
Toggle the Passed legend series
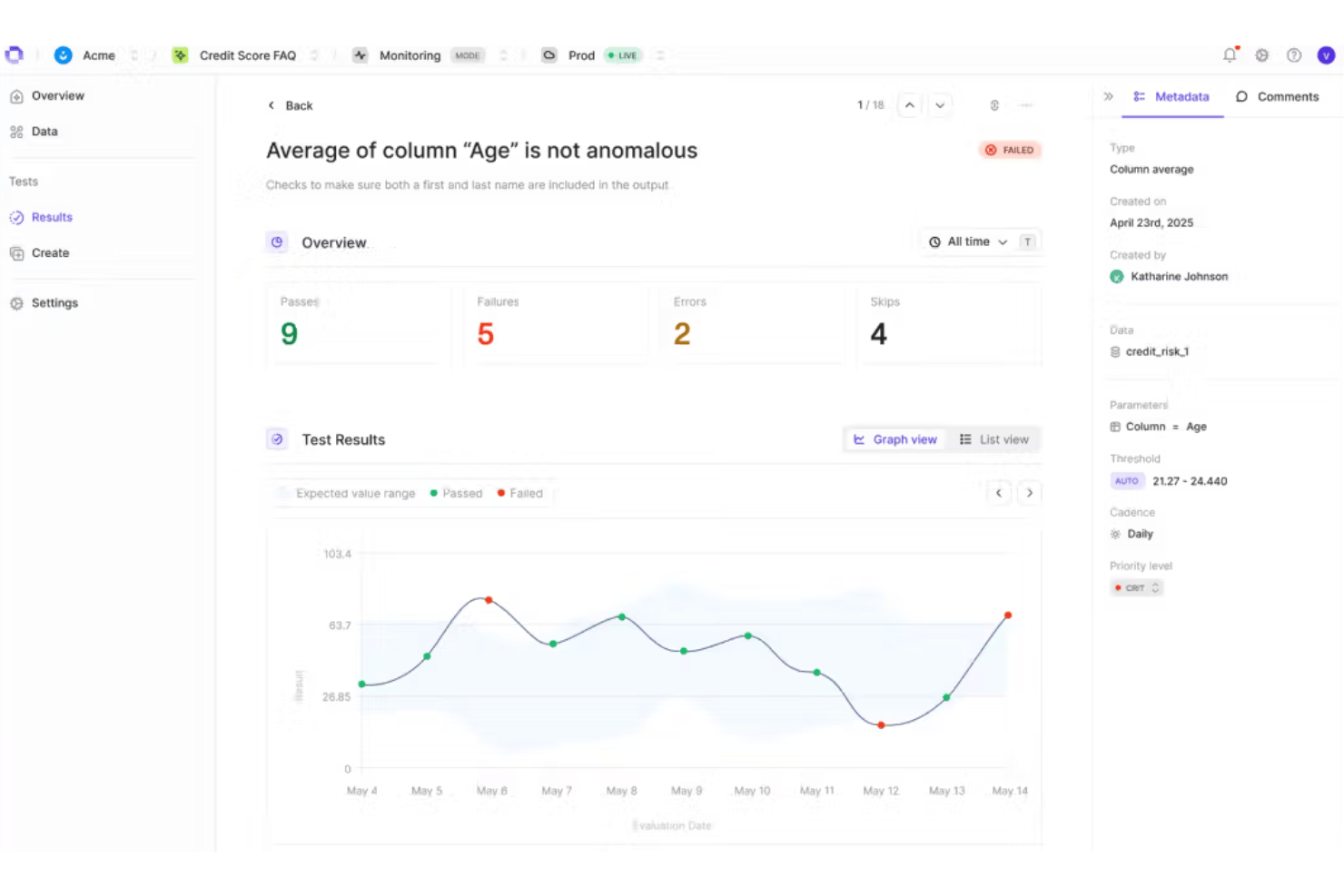(456, 493)
